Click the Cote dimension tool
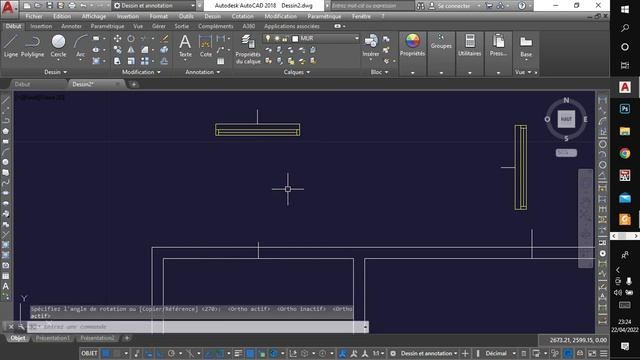The width and height of the screenshot is (640, 360). tap(205, 46)
